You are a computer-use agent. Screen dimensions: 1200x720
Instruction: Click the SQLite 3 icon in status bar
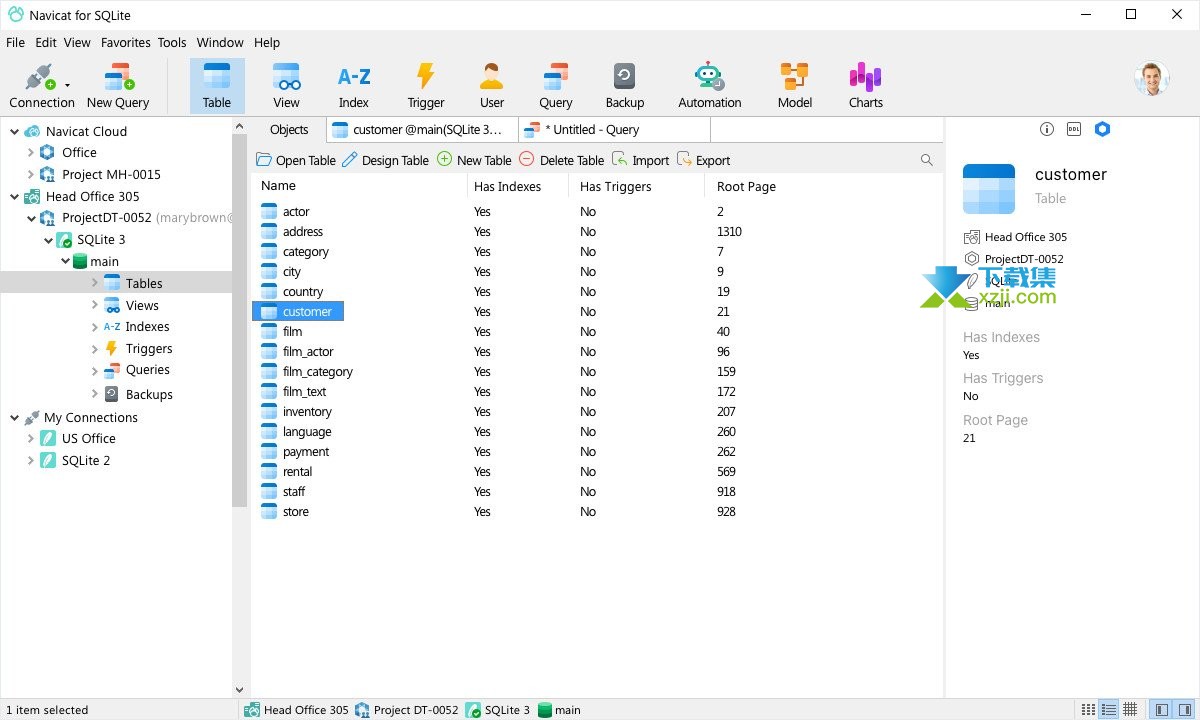[x=473, y=710]
